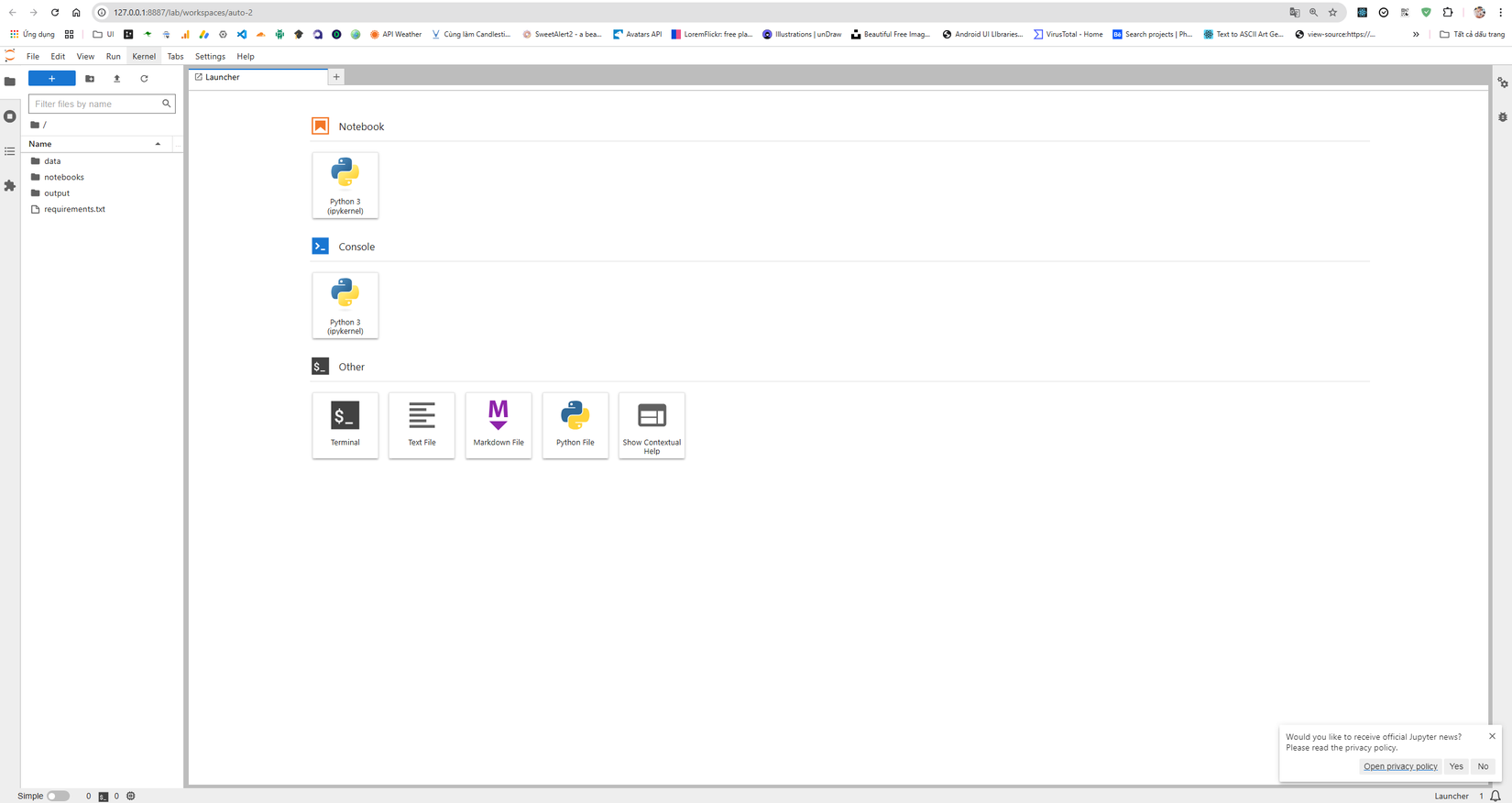
Task: Open the Debugger bug icon panel
Action: pyautogui.click(x=1503, y=117)
